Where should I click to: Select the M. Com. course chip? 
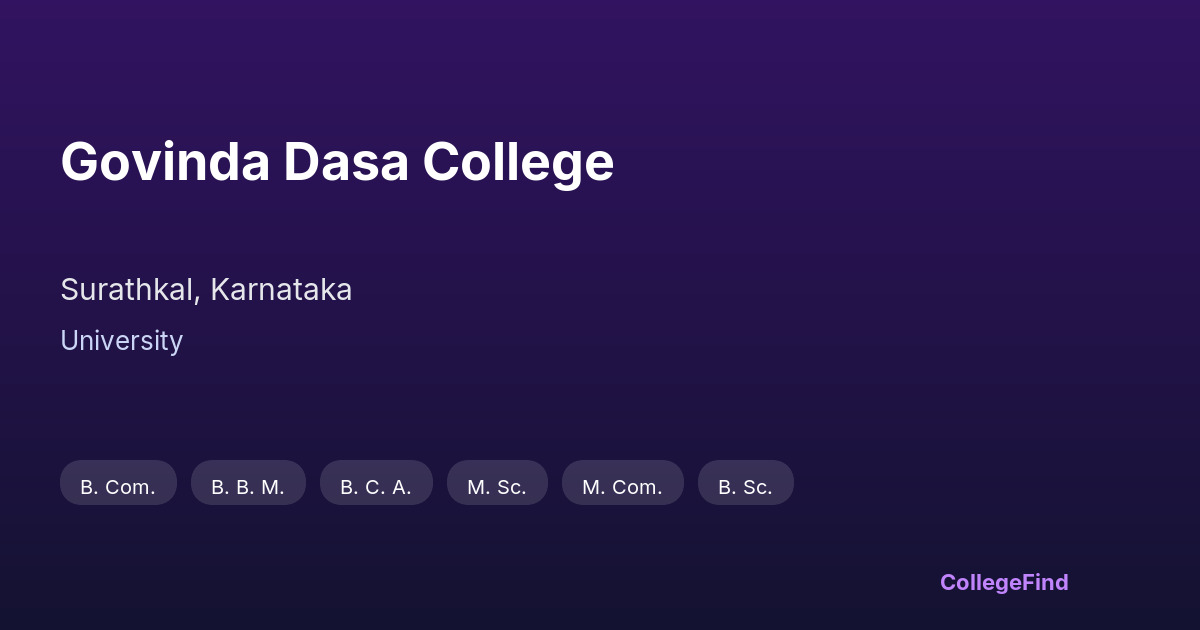pyautogui.click(x=622, y=487)
